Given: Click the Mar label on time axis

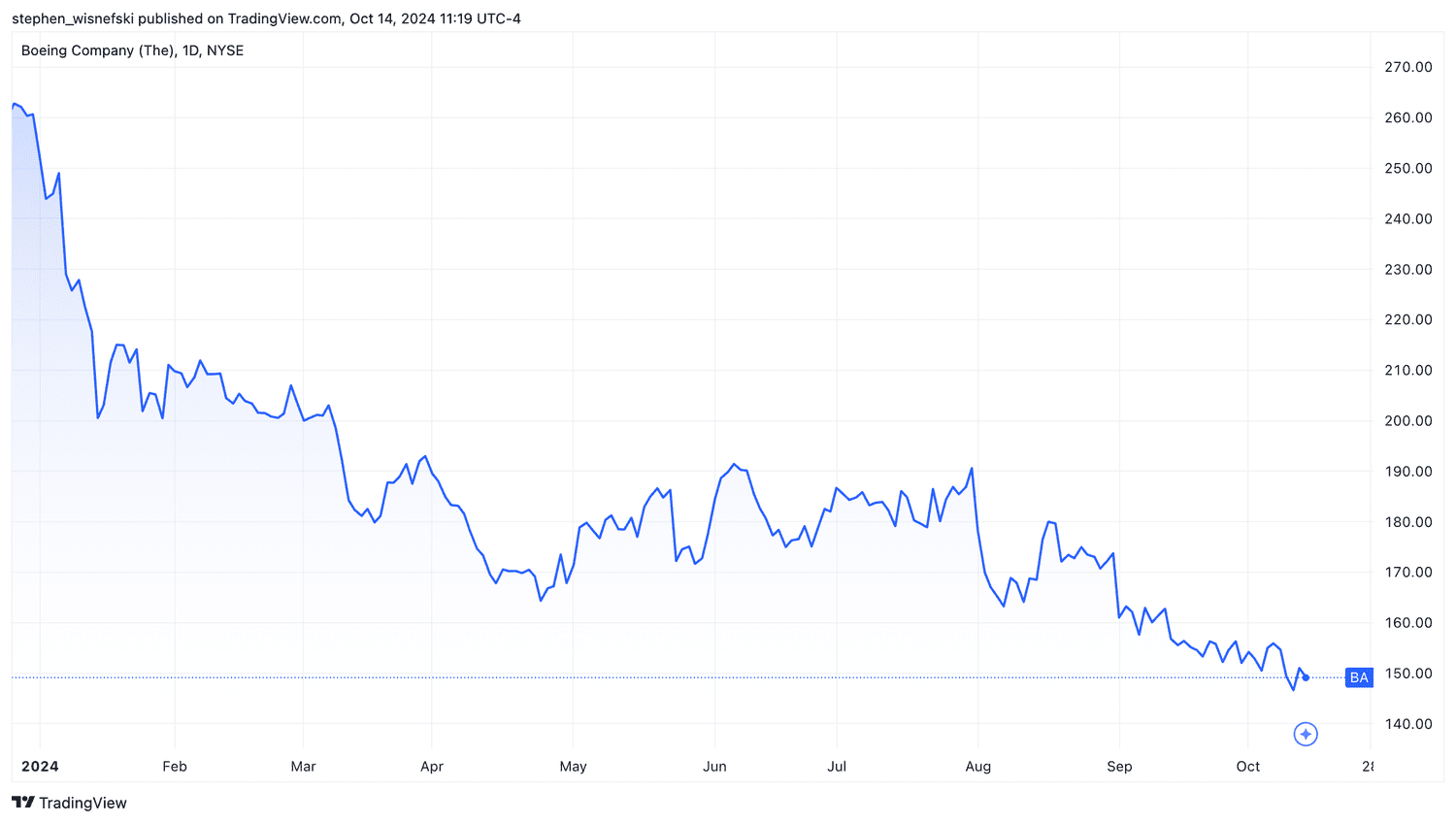Looking at the screenshot, I should (x=303, y=766).
